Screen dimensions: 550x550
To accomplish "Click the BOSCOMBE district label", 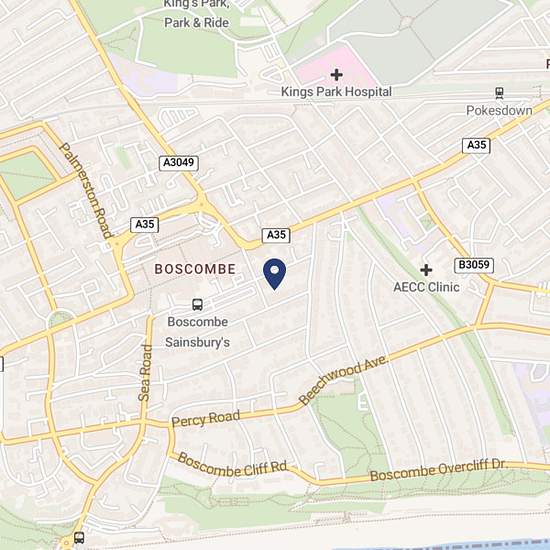I will pos(195,269).
